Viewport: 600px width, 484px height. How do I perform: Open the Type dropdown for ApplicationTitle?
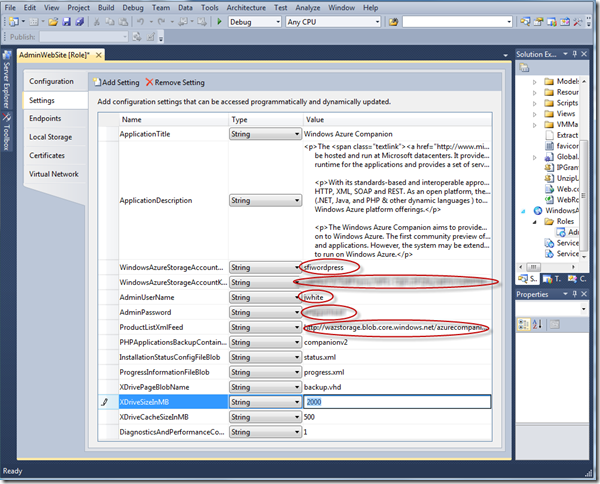[297, 134]
